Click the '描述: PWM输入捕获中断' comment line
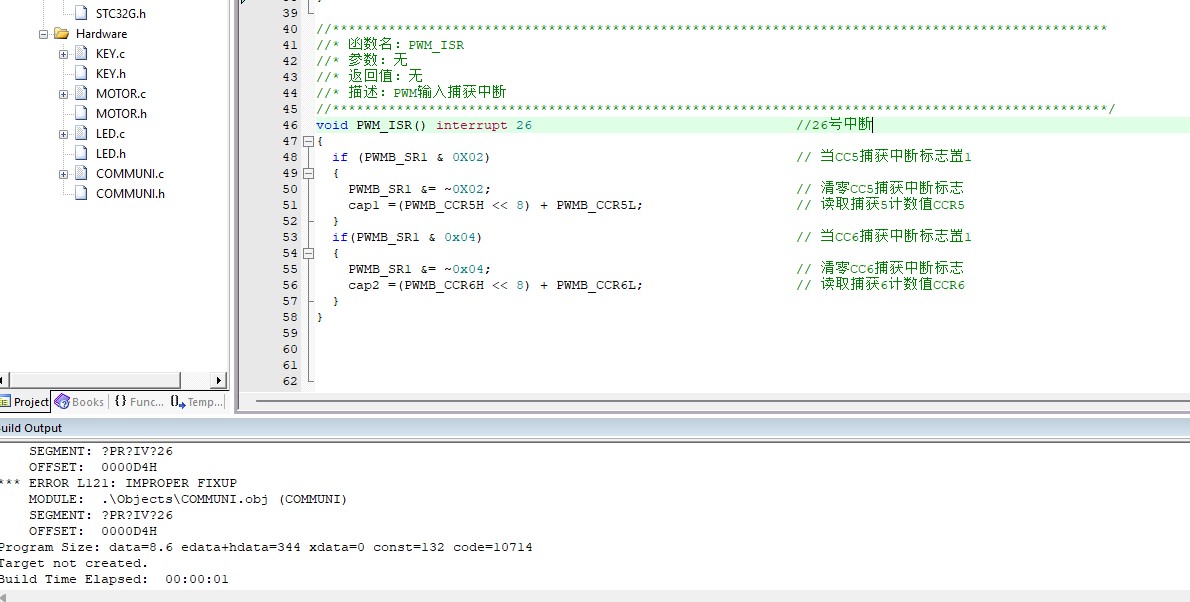This screenshot has height=602, width=1190. [x=411, y=93]
